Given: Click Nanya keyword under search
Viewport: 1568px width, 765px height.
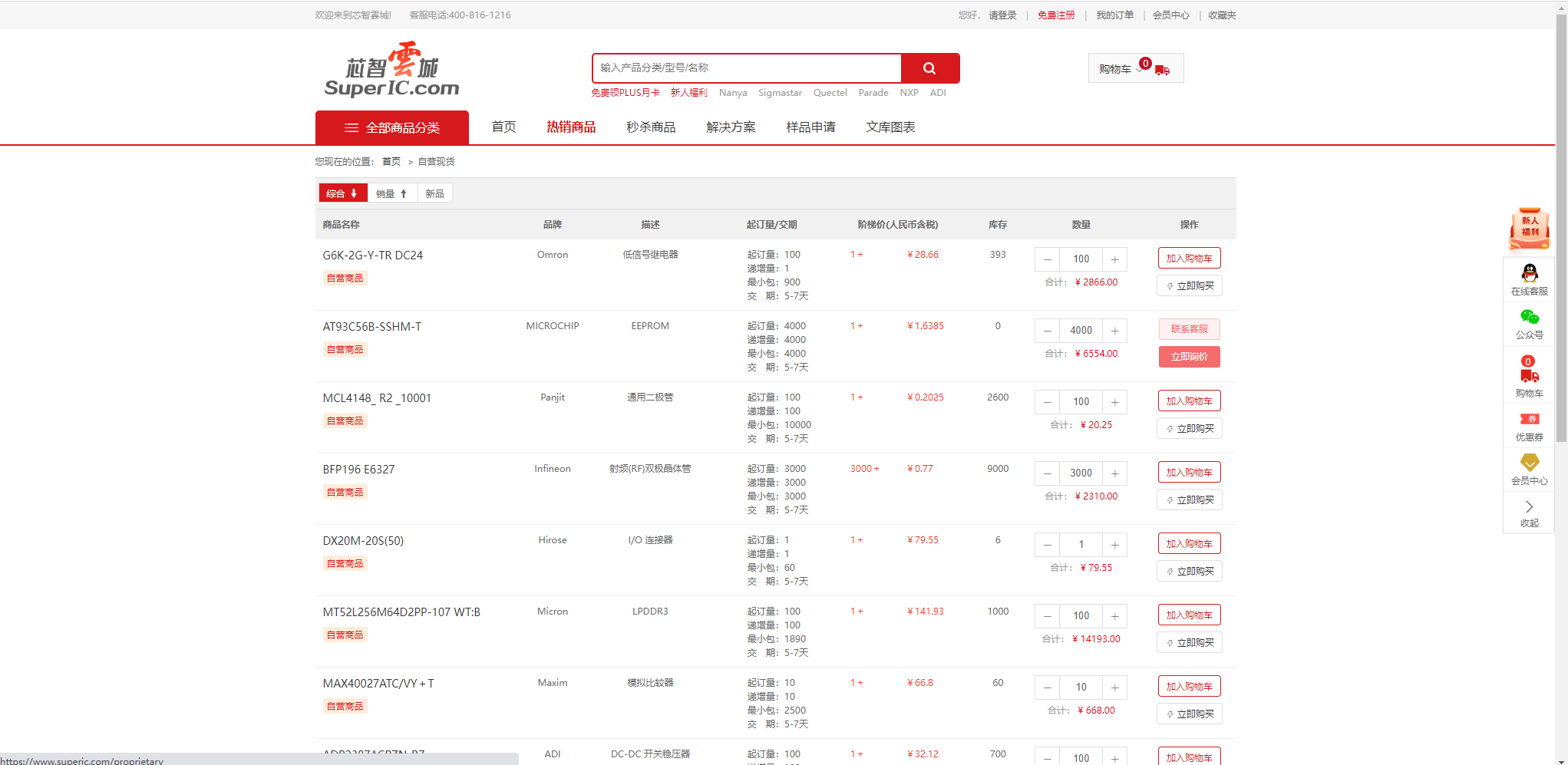Looking at the screenshot, I should 733,93.
